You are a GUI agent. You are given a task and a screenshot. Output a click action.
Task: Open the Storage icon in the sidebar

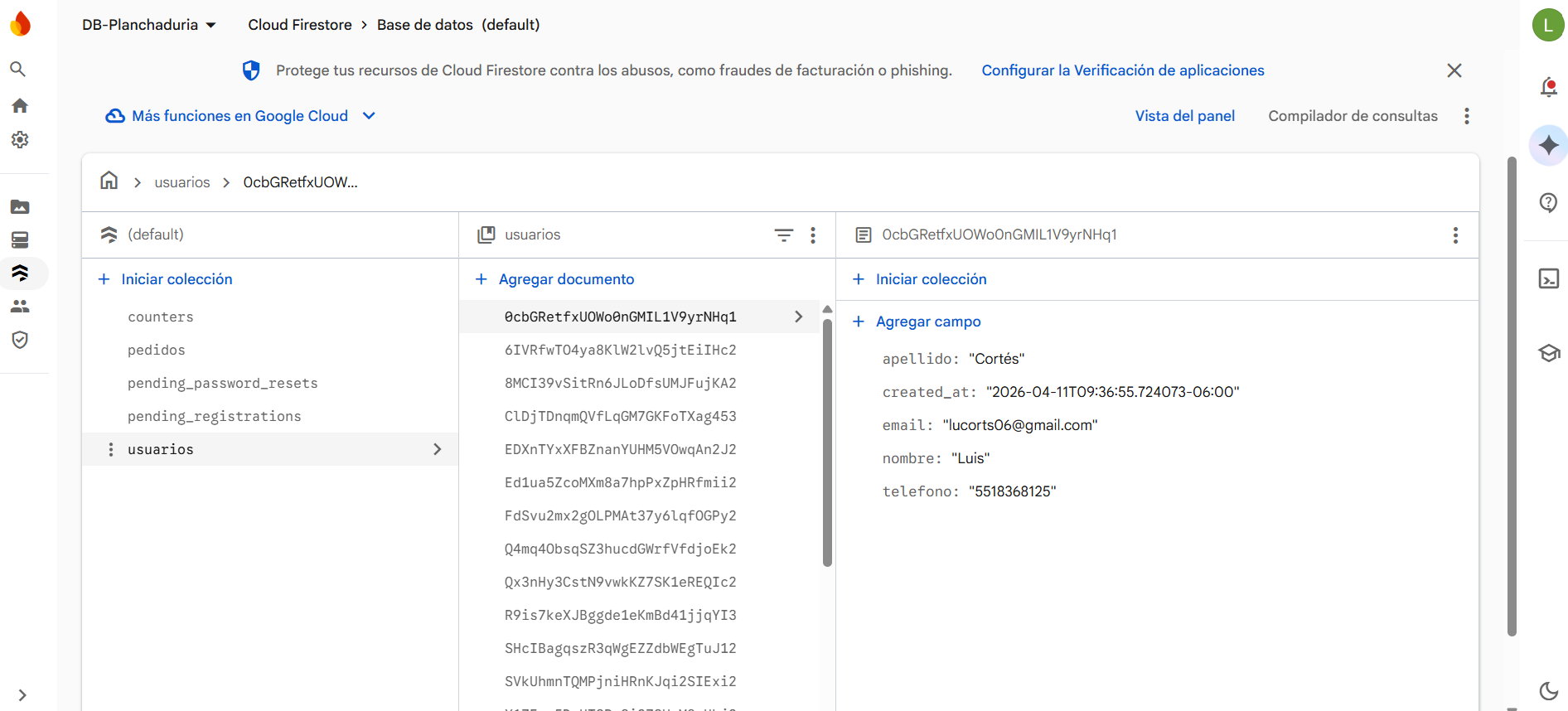pos(20,206)
